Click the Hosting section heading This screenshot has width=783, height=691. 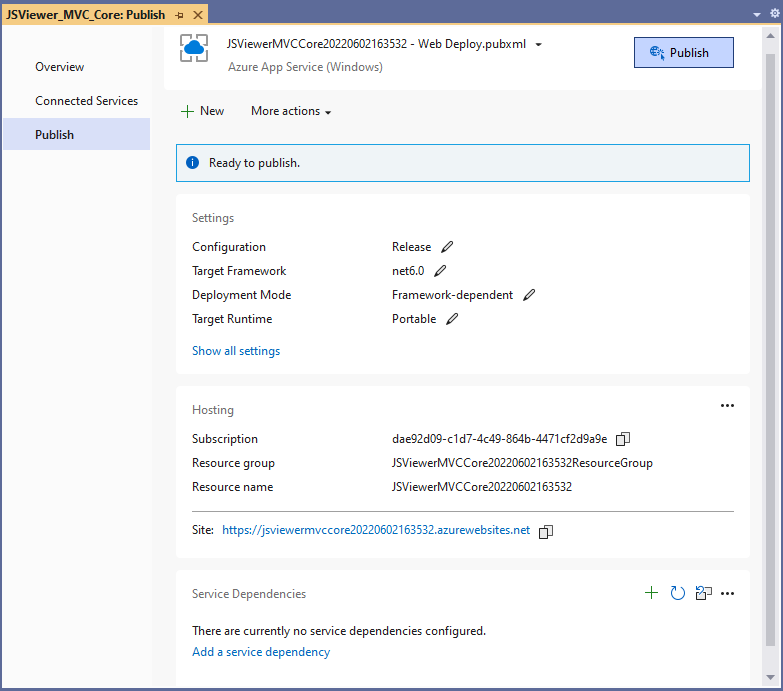[213, 410]
